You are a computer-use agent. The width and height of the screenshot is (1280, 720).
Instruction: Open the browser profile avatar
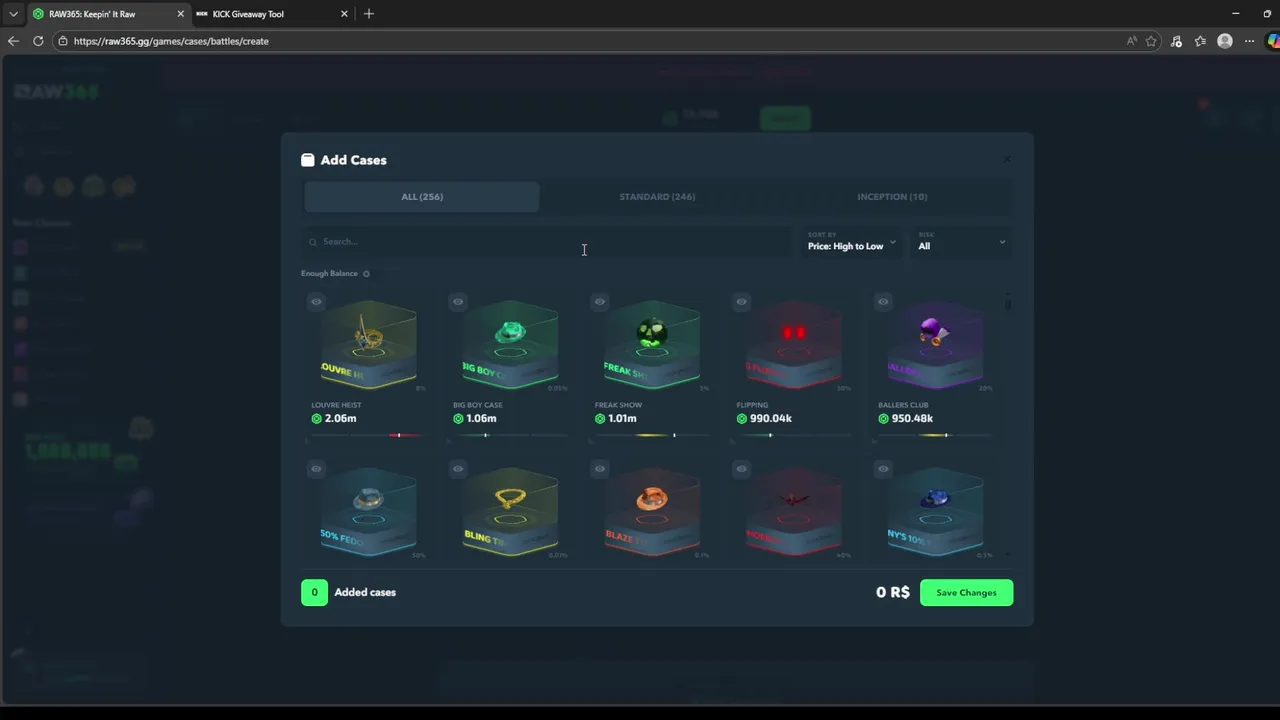pyautogui.click(x=1225, y=41)
